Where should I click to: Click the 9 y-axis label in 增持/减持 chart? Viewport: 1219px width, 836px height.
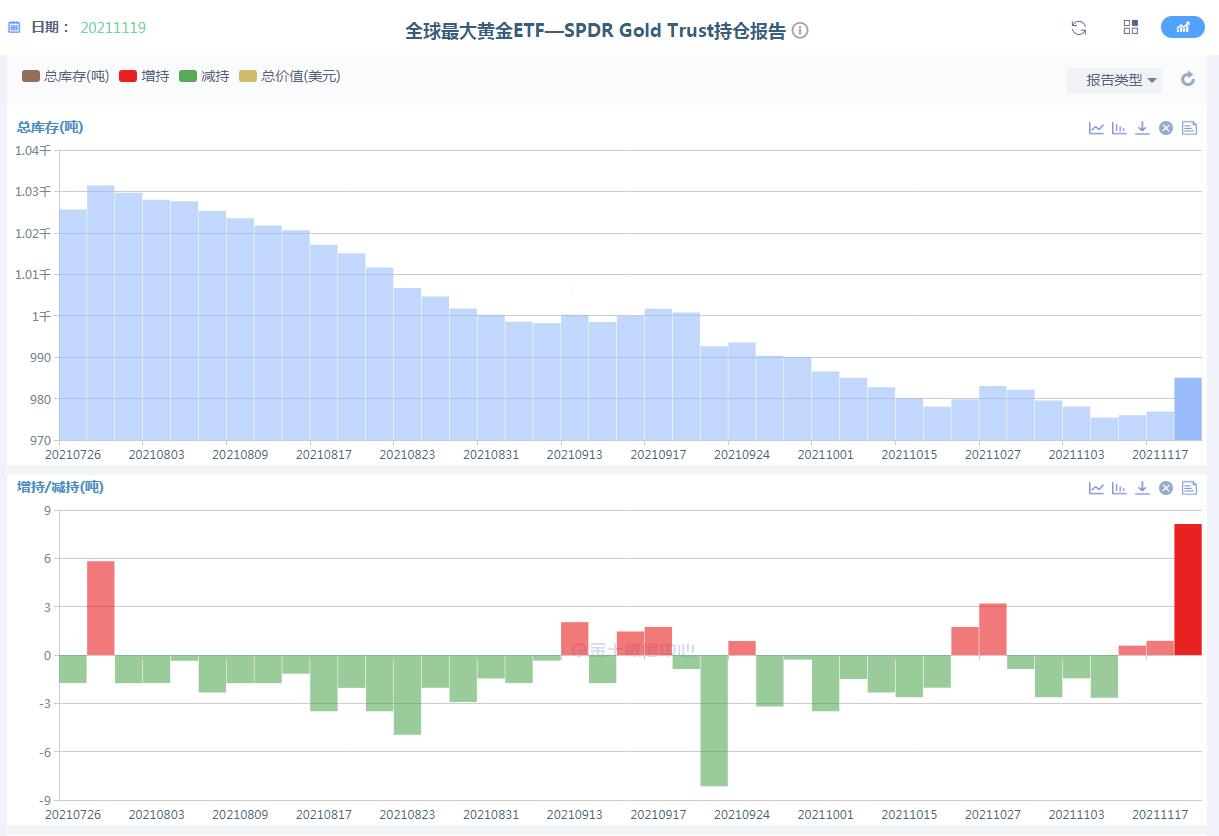pos(46,510)
